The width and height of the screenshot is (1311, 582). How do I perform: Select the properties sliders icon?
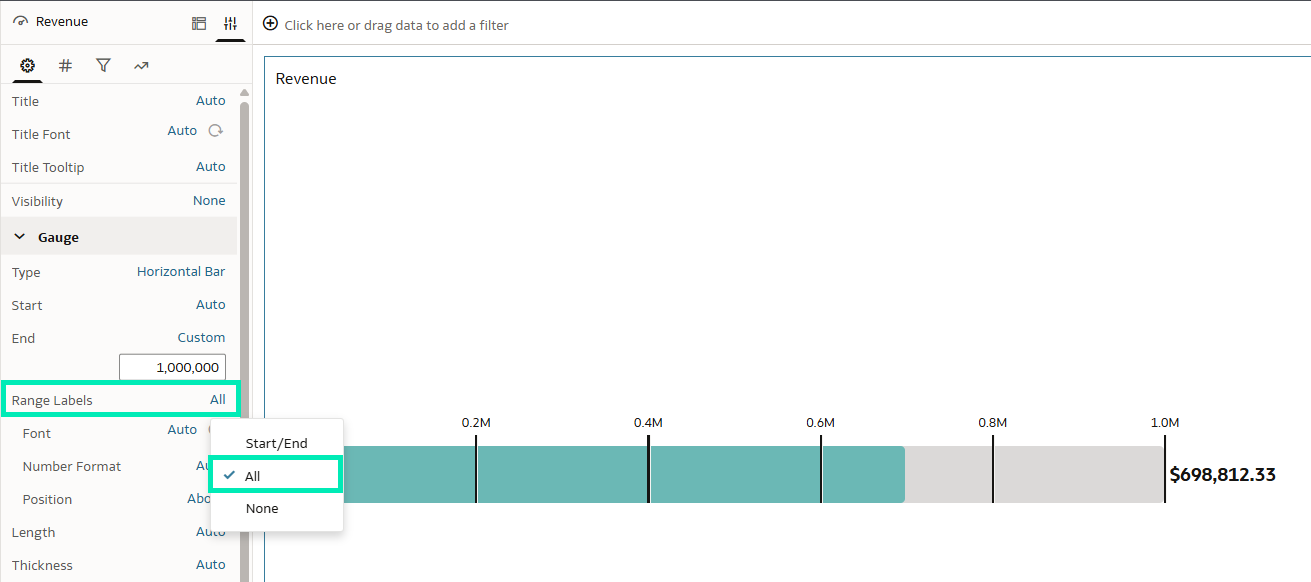pos(230,23)
